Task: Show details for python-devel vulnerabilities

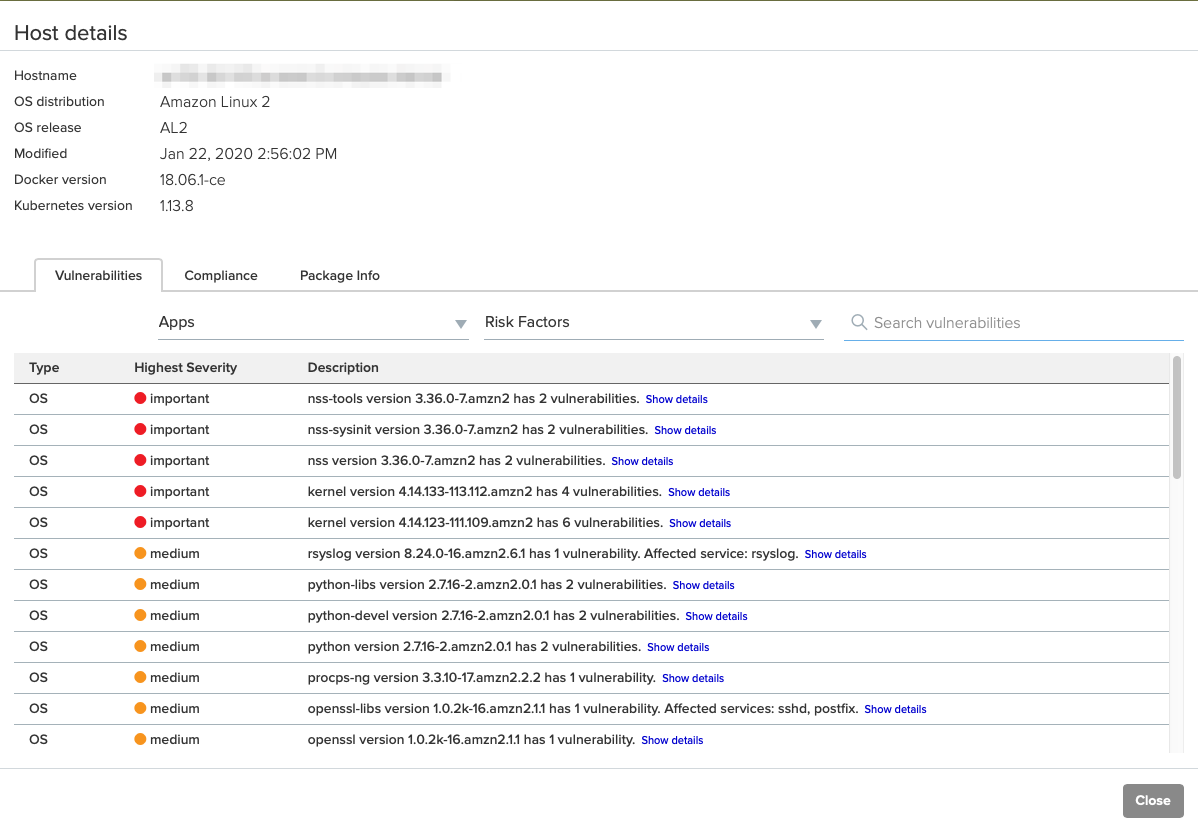Action: pyautogui.click(x=716, y=616)
